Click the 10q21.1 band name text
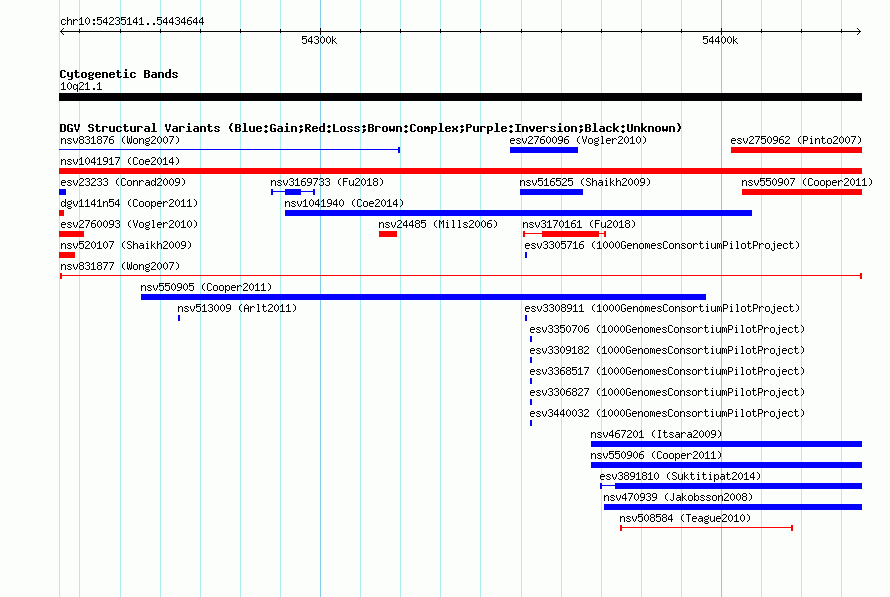The height and width of the screenshot is (597, 890). [x=81, y=86]
